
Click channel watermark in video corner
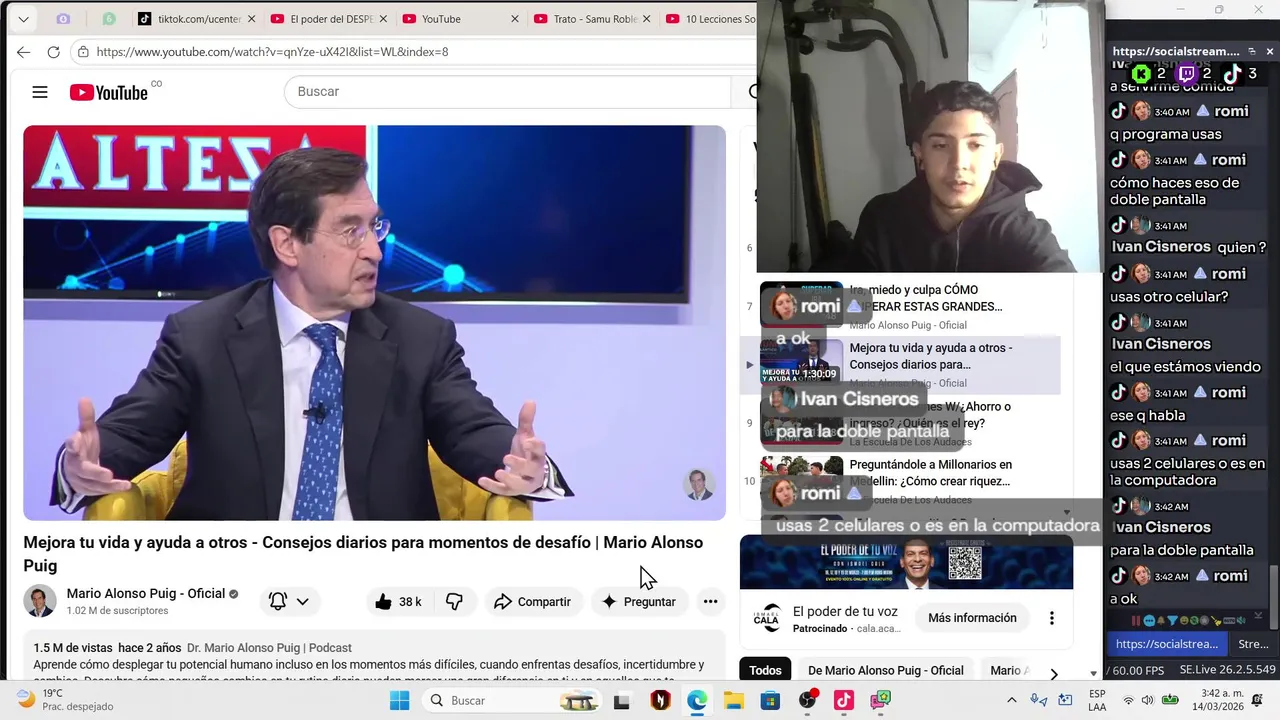[x=699, y=484]
